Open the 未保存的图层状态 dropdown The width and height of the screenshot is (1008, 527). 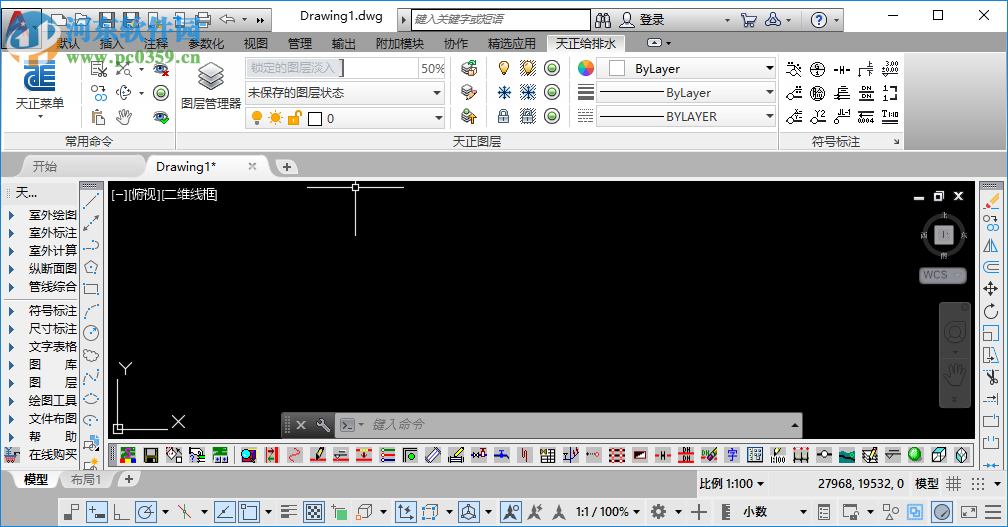point(345,93)
